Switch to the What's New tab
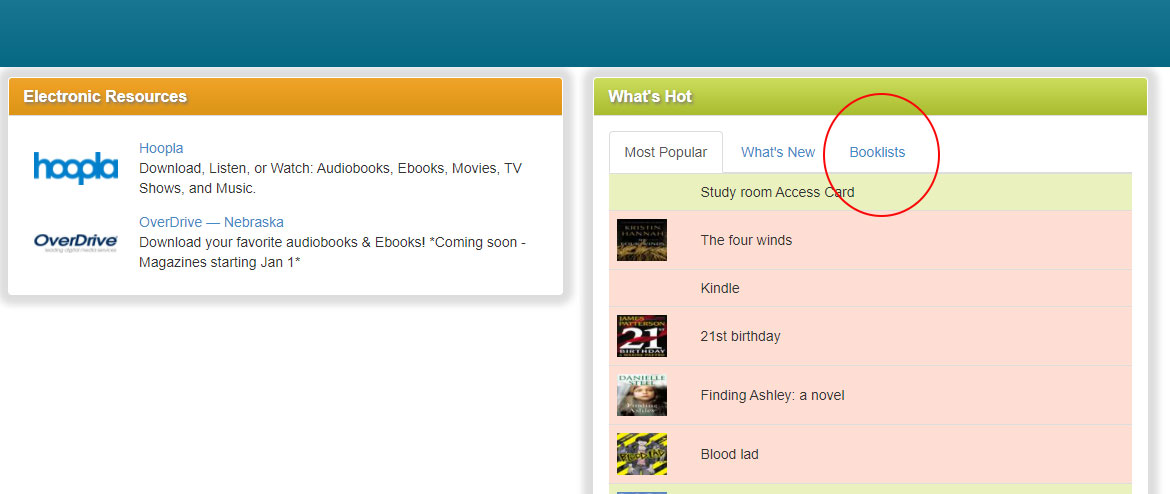Screen dimensions: 1170x494 point(778,152)
